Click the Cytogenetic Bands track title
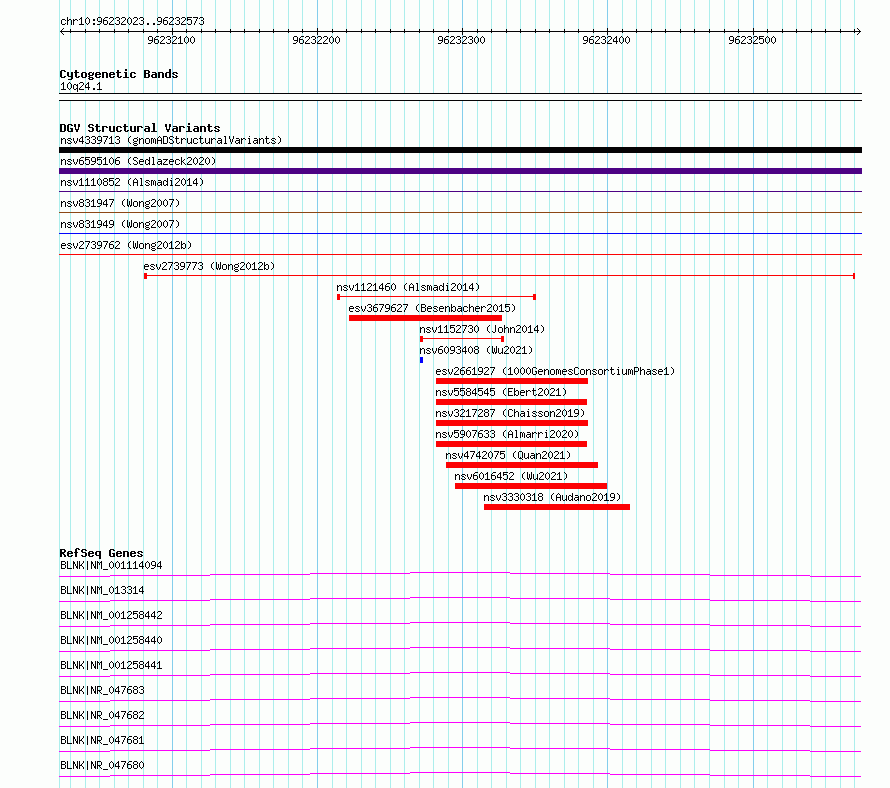The image size is (890, 788). [x=119, y=74]
